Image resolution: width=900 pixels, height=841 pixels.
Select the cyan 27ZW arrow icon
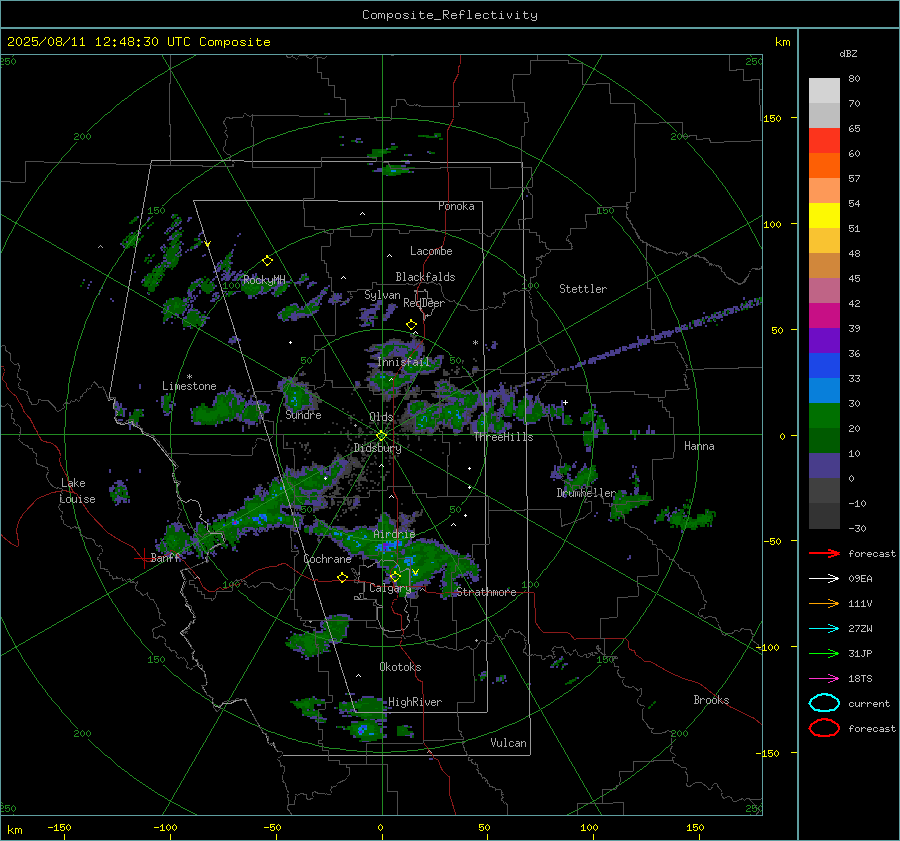824,629
